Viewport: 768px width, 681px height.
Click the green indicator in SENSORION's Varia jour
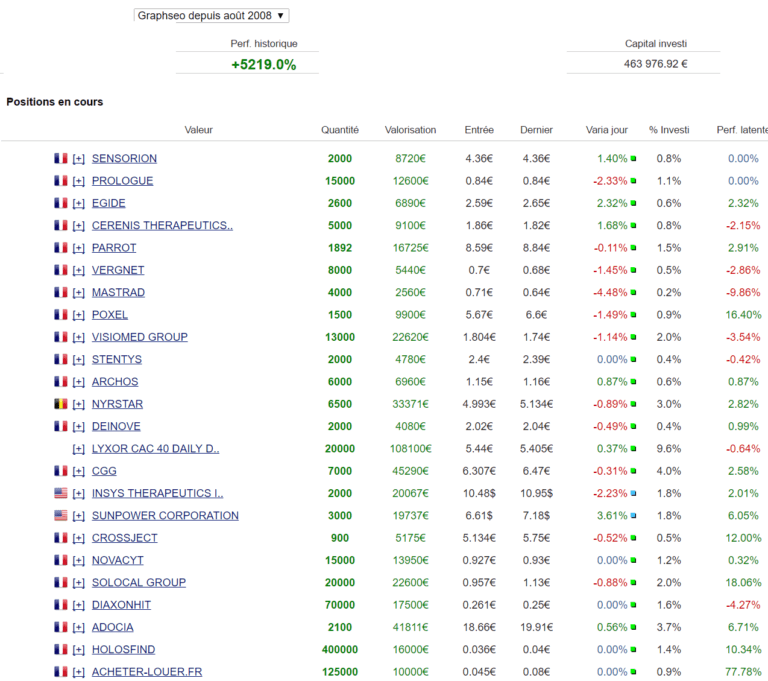[634, 159]
